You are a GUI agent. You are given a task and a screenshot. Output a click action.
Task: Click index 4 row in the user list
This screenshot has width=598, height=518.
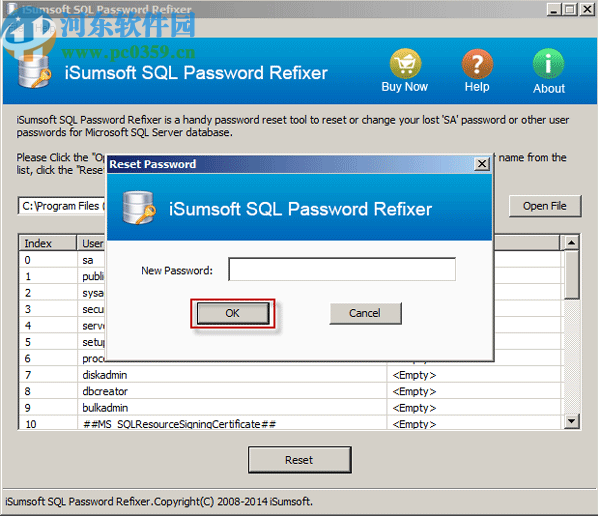coord(63,326)
